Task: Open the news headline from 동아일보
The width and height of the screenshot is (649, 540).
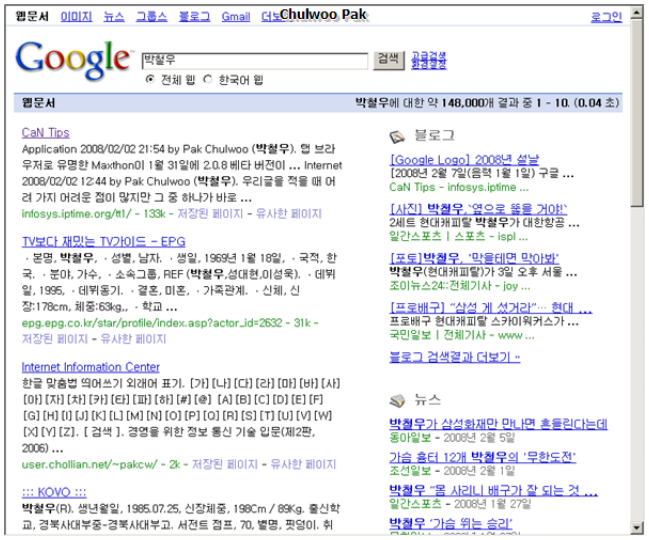Action: (498, 424)
